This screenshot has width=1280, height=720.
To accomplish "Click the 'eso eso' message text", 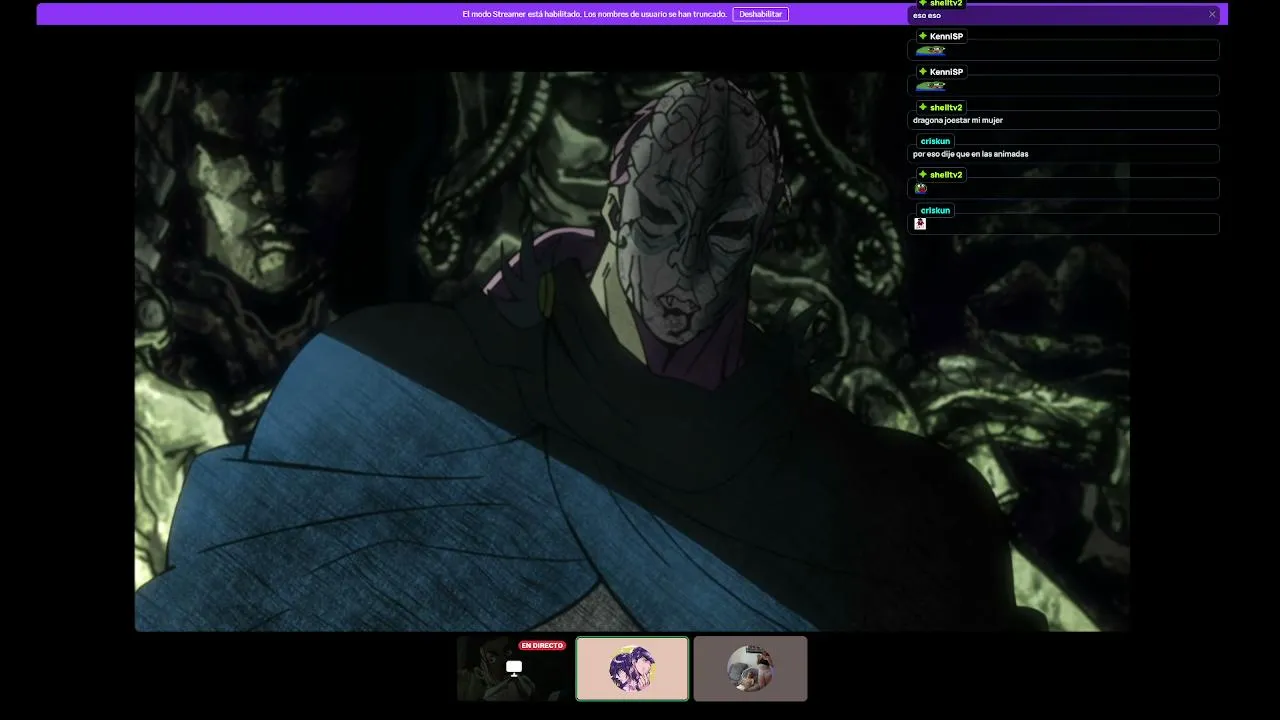I will click(x=927, y=15).
